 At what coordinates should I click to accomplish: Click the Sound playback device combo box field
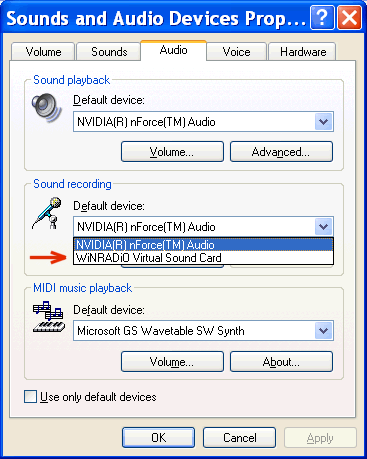(203, 122)
